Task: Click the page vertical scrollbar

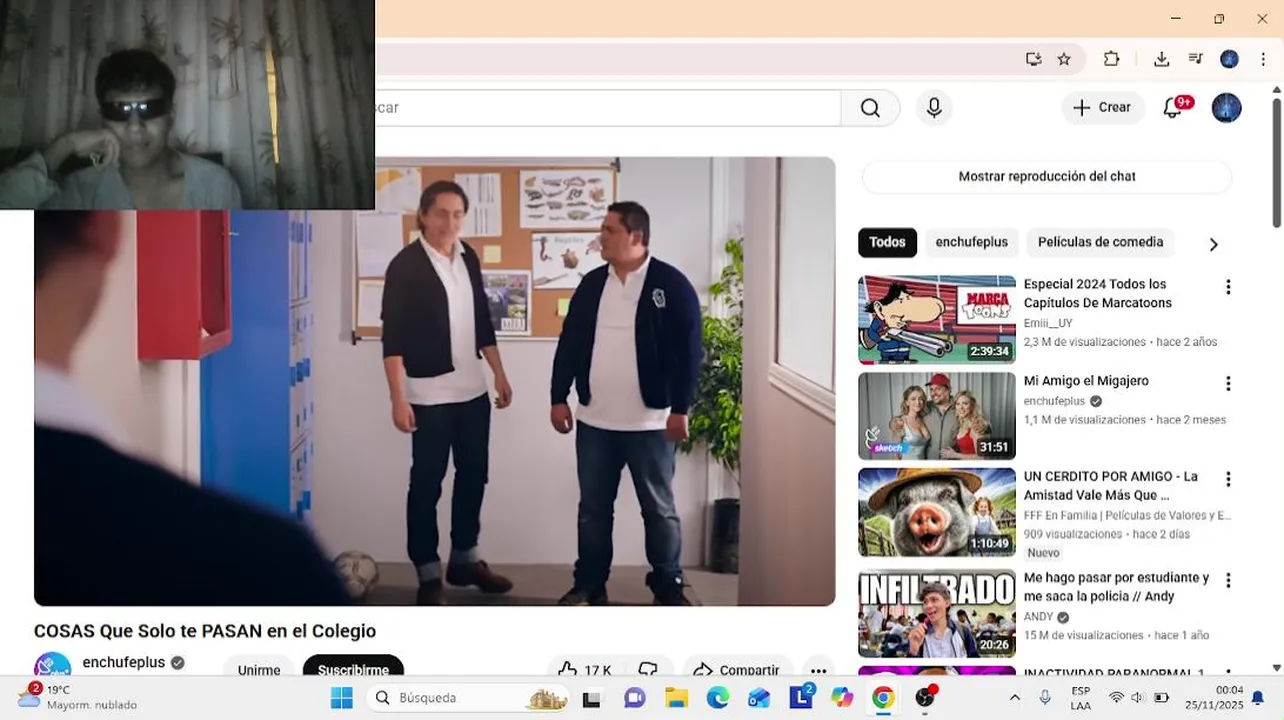Action: (1276, 160)
